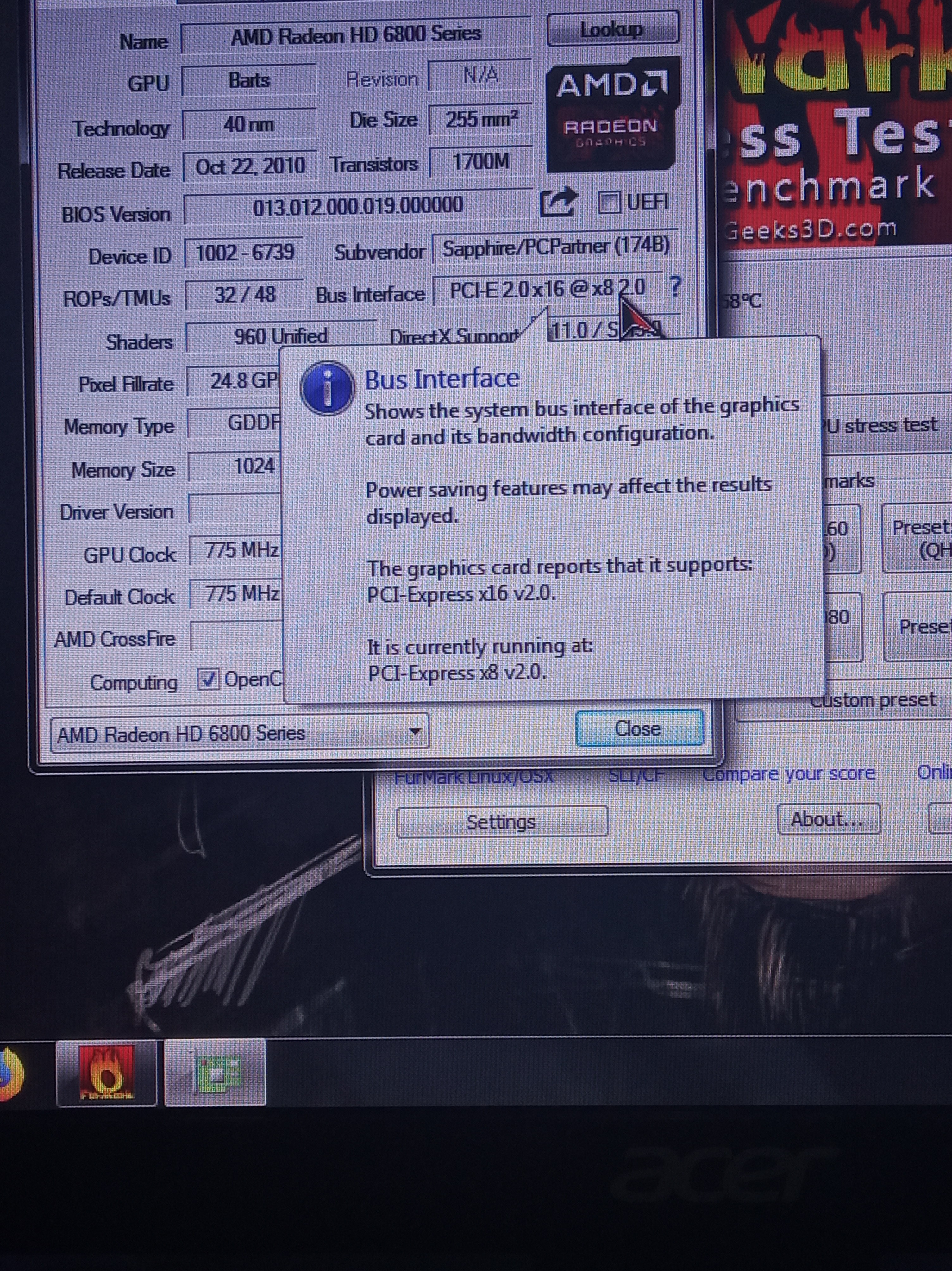The height and width of the screenshot is (1271, 952).
Task: Open FurMark from the taskbar
Action: point(106,1072)
